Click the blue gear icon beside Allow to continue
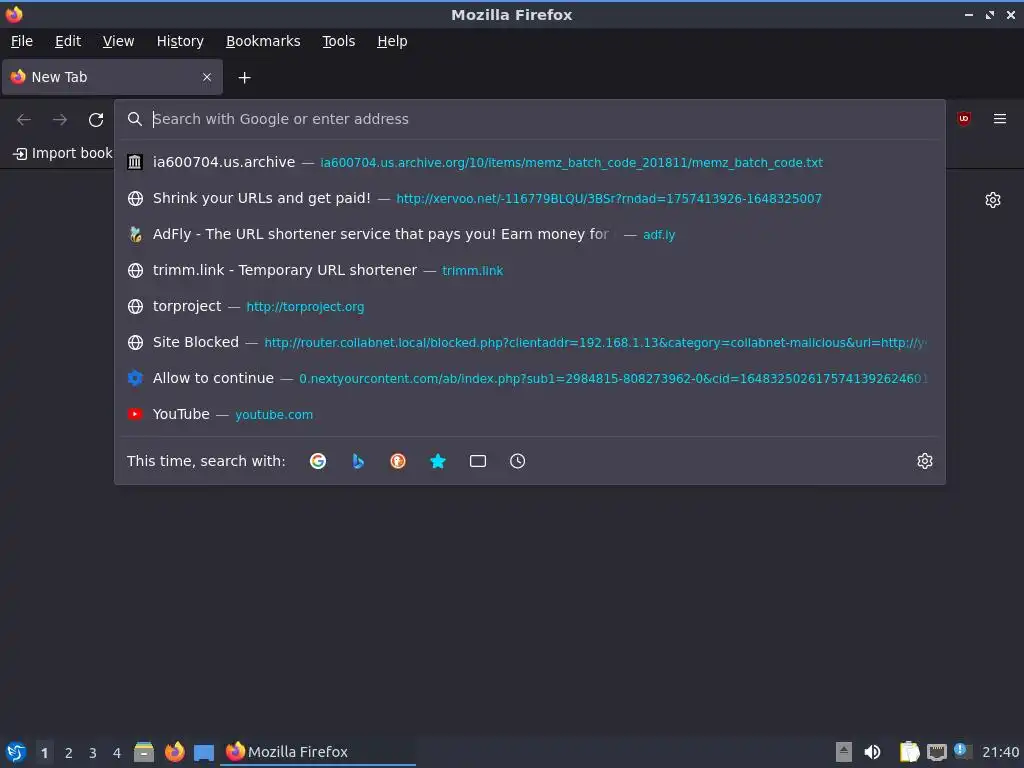 tap(135, 378)
